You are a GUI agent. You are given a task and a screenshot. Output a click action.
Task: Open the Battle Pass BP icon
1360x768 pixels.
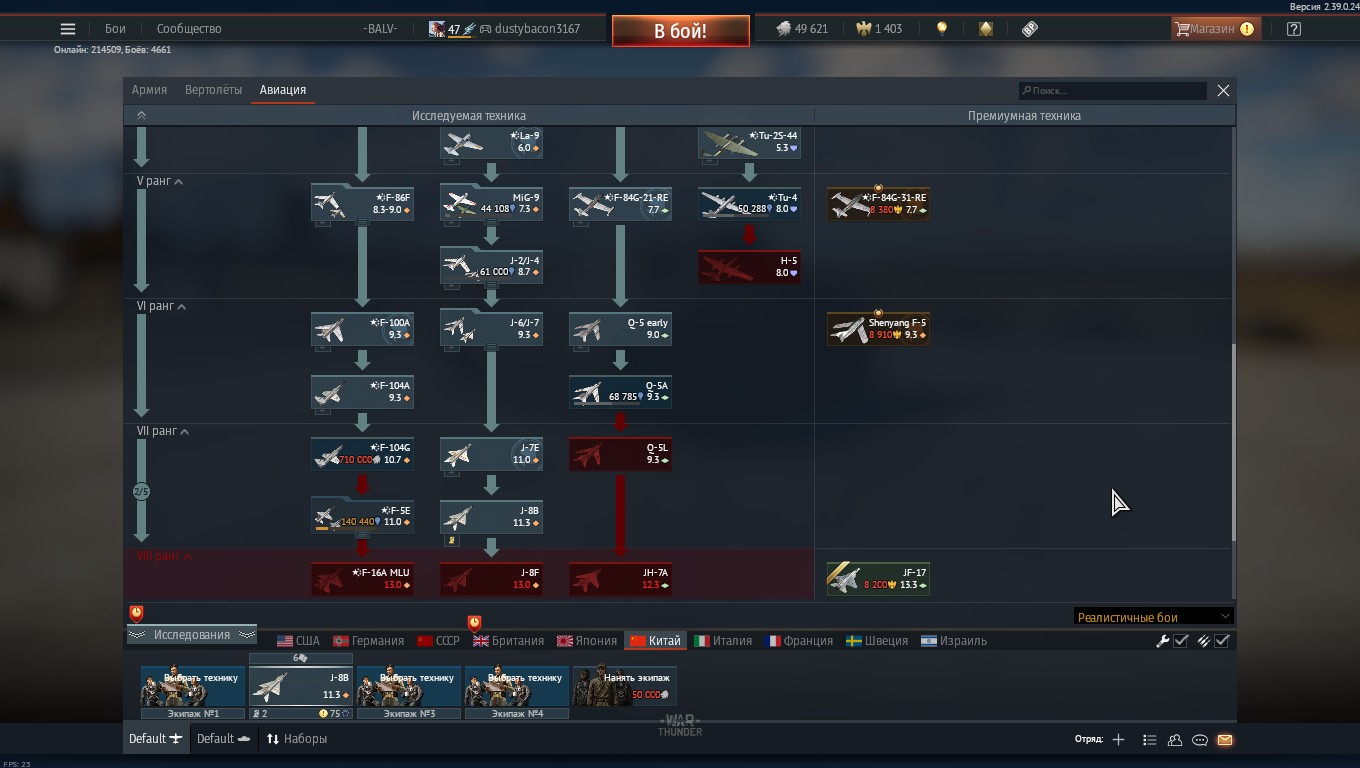1030,29
